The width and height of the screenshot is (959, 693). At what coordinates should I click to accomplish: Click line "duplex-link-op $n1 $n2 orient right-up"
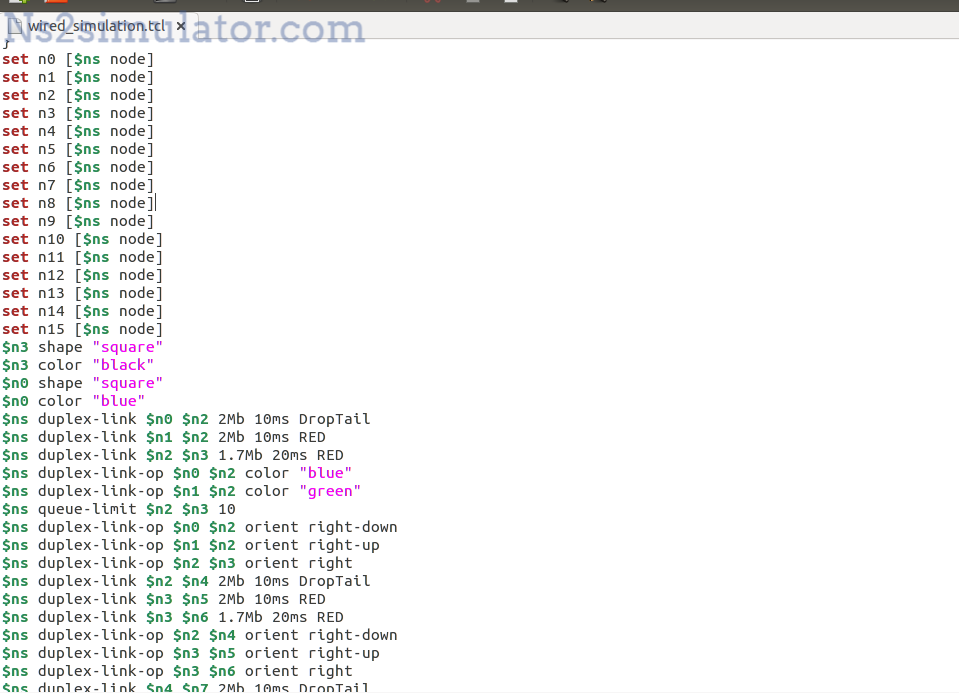(x=191, y=545)
